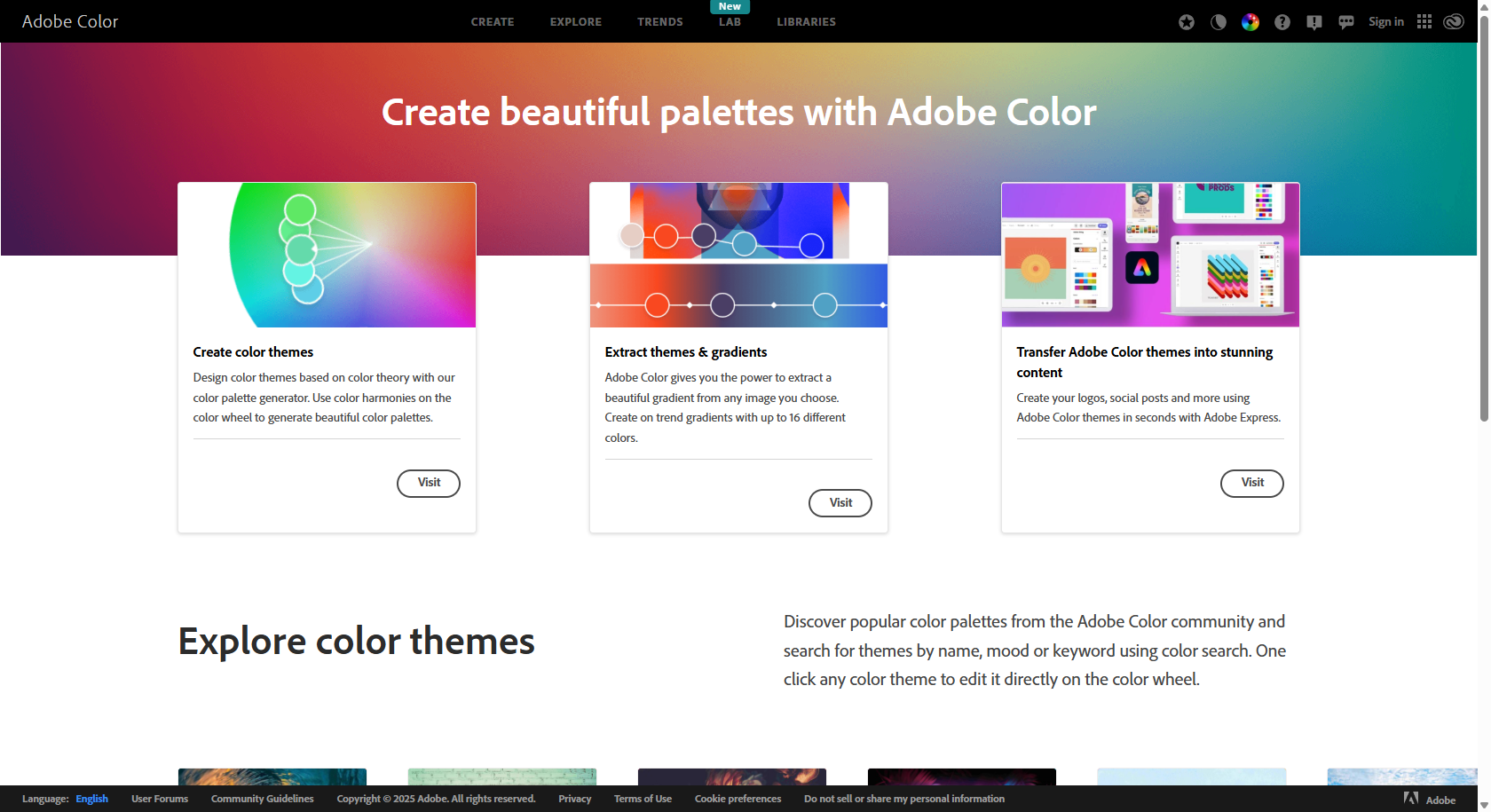Click the Adobe Color home logo
This screenshot has width=1491, height=812.
point(70,21)
